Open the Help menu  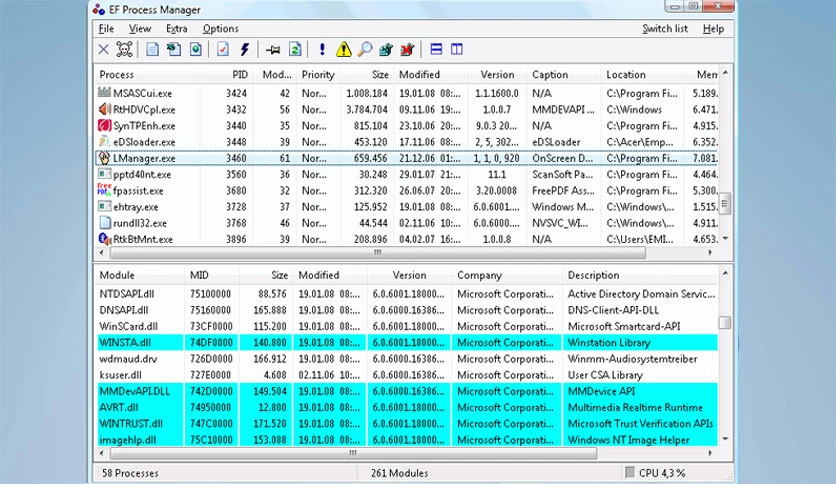[x=713, y=29]
